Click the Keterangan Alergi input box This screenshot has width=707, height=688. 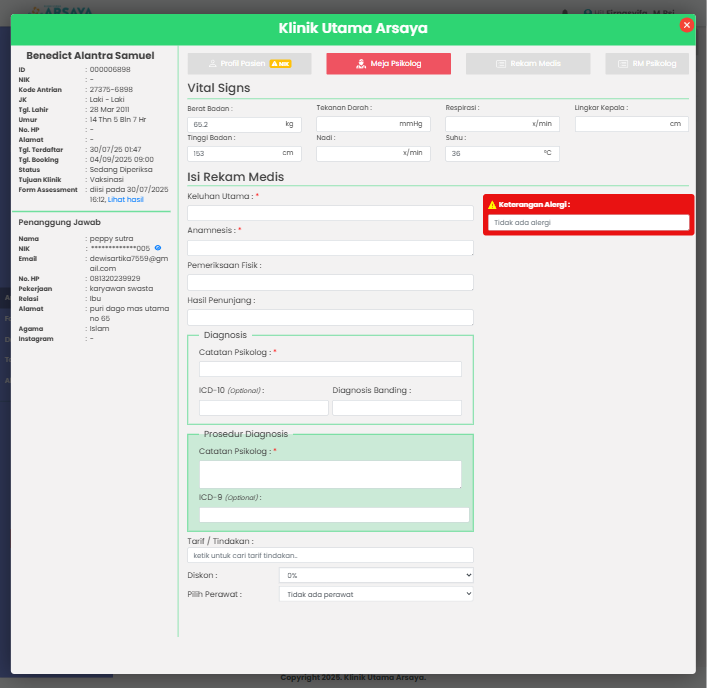[x=588, y=222]
